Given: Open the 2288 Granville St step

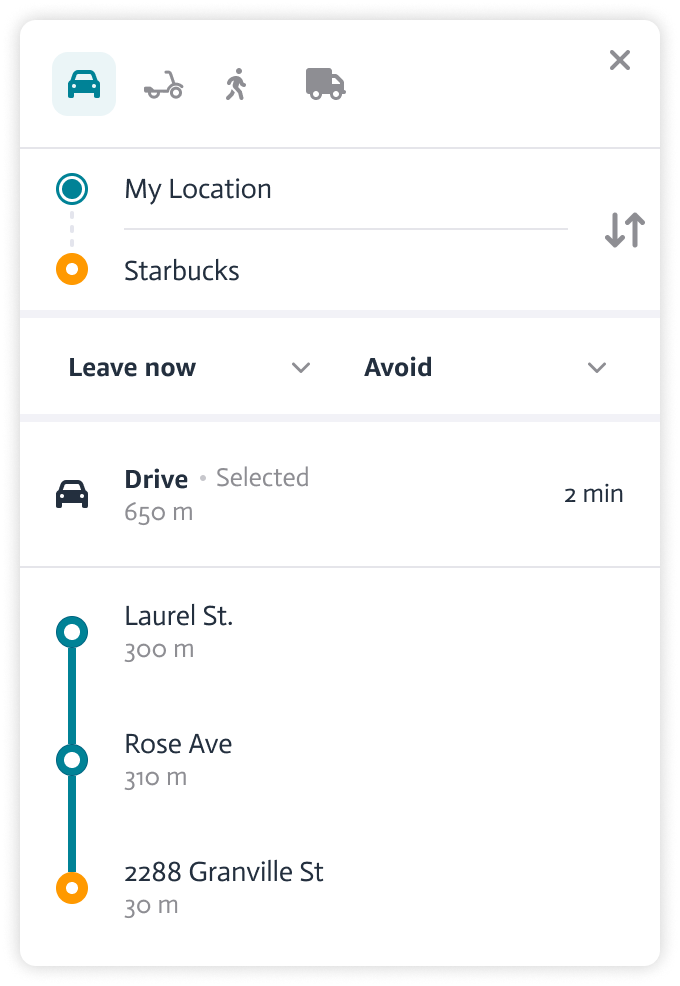Looking at the screenshot, I should tap(223, 871).
